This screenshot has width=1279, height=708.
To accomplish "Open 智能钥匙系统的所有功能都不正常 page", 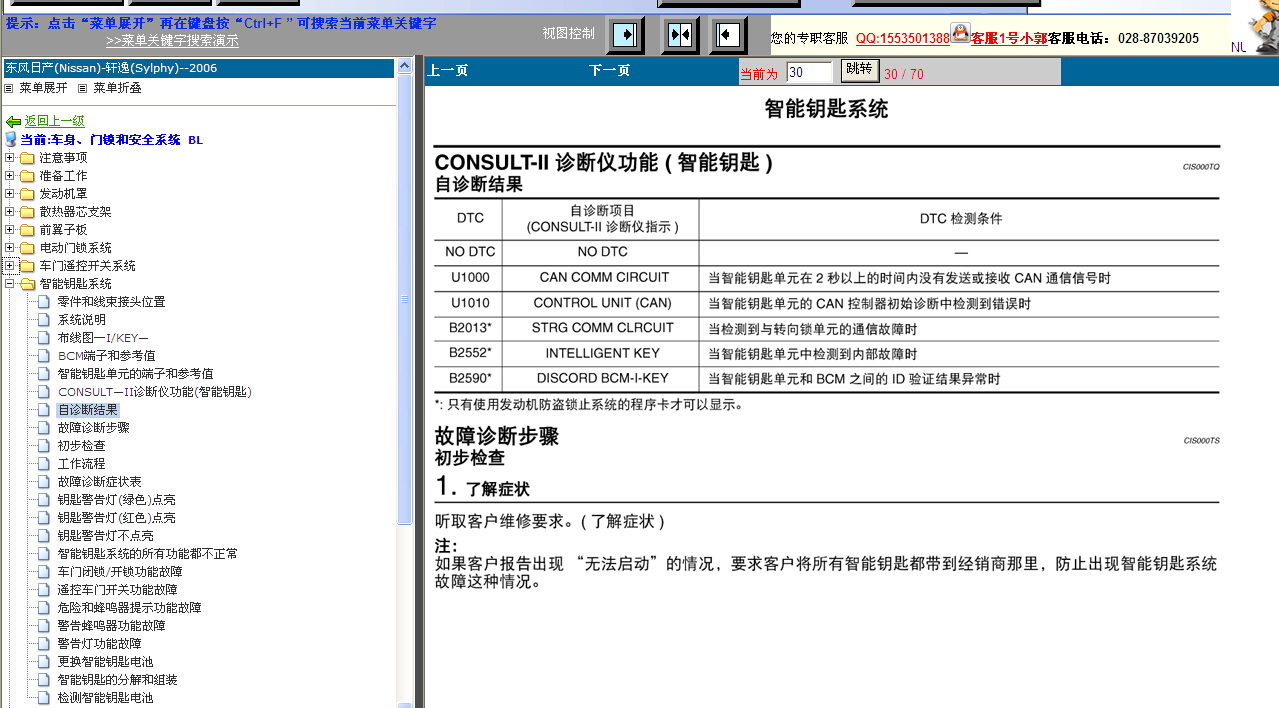I will pyautogui.click(x=147, y=554).
